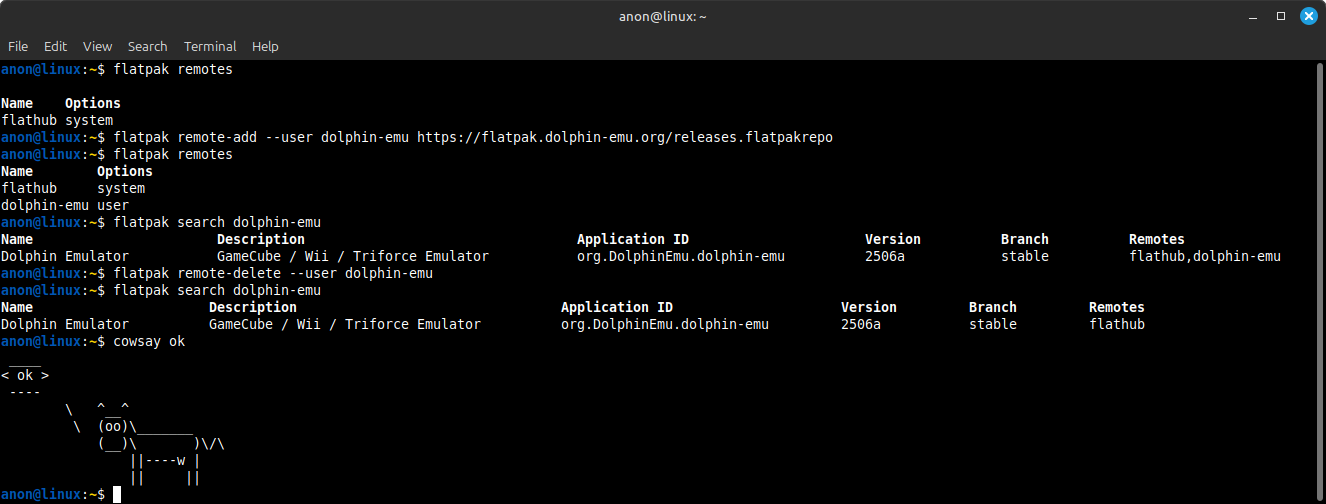This screenshot has width=1326, height=504.
Task: Maximize the terminal window
Action: click(x=1281, y=16)
